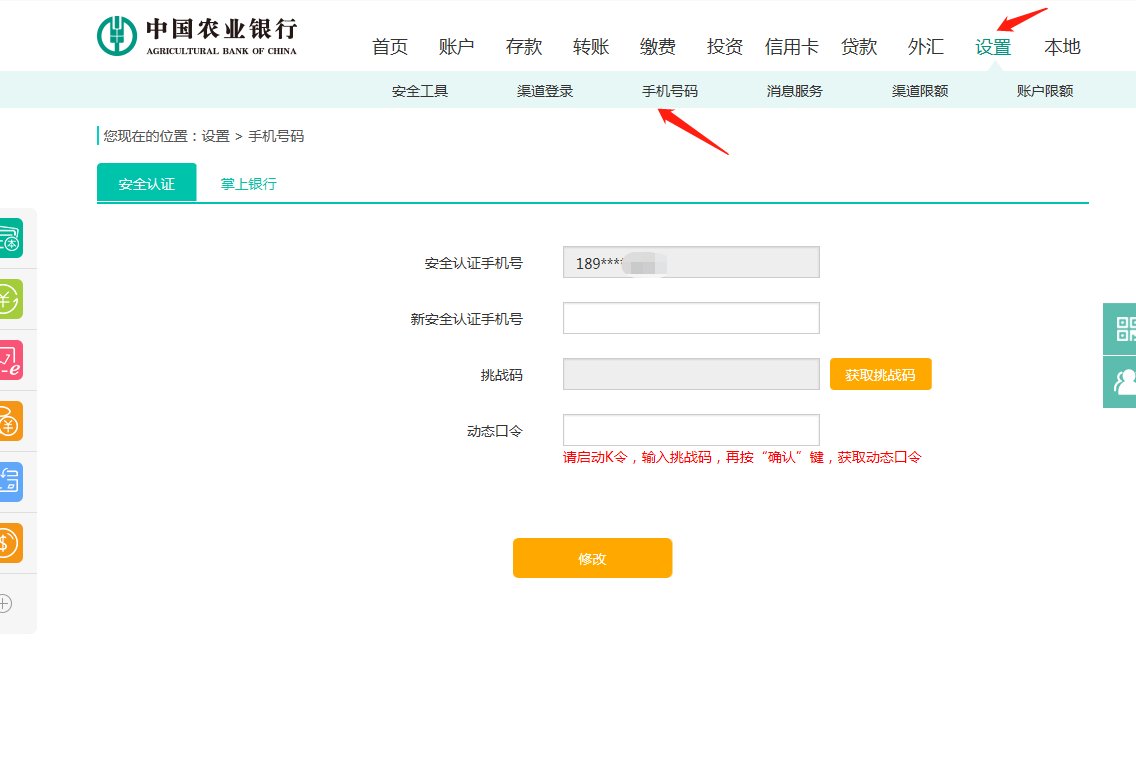Click the 获取挑战码 button
Image resolution: width=1136 pixels, height=760 pixels.
pyautogui.click(x=880, y=373)
